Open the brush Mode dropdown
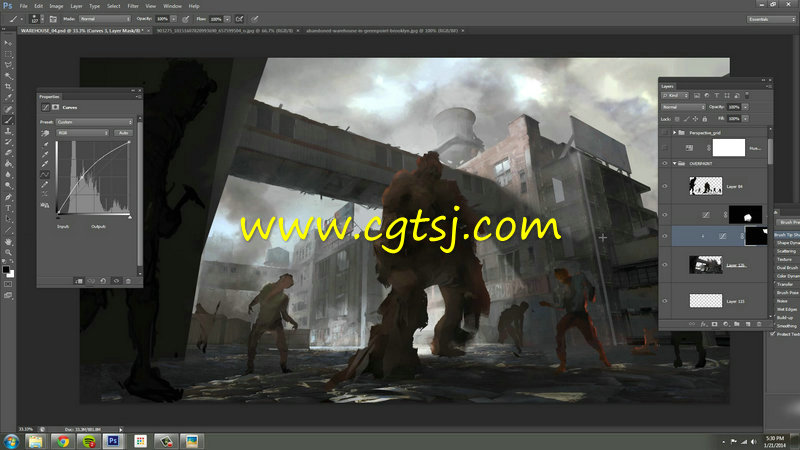800x450 pixels. click(105, 19)
